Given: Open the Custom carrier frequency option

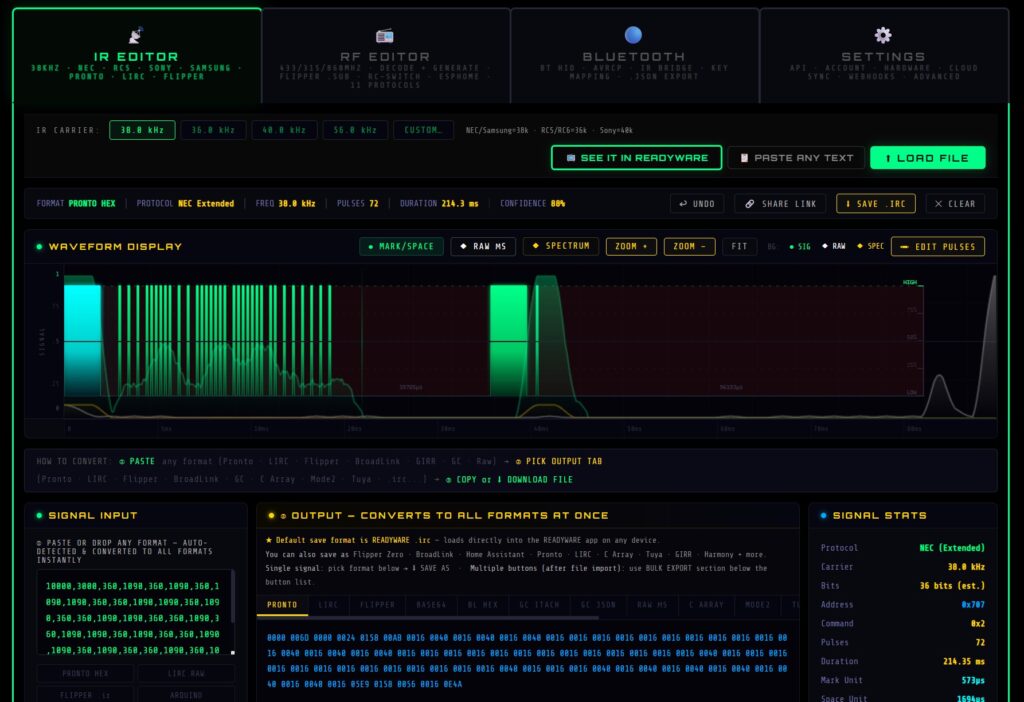Looking at the screenshot, I should [x=423, y=130].
